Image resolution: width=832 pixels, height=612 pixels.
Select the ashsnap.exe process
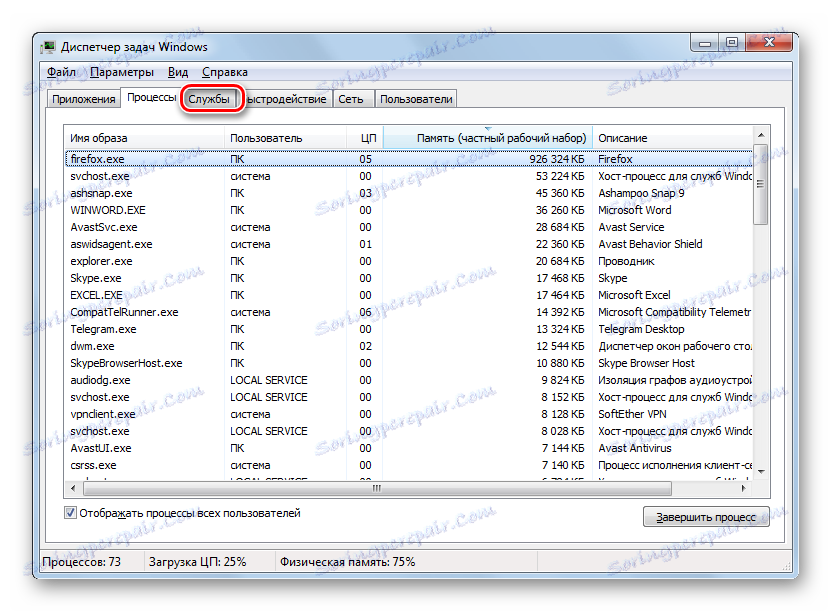click(409, 193)
